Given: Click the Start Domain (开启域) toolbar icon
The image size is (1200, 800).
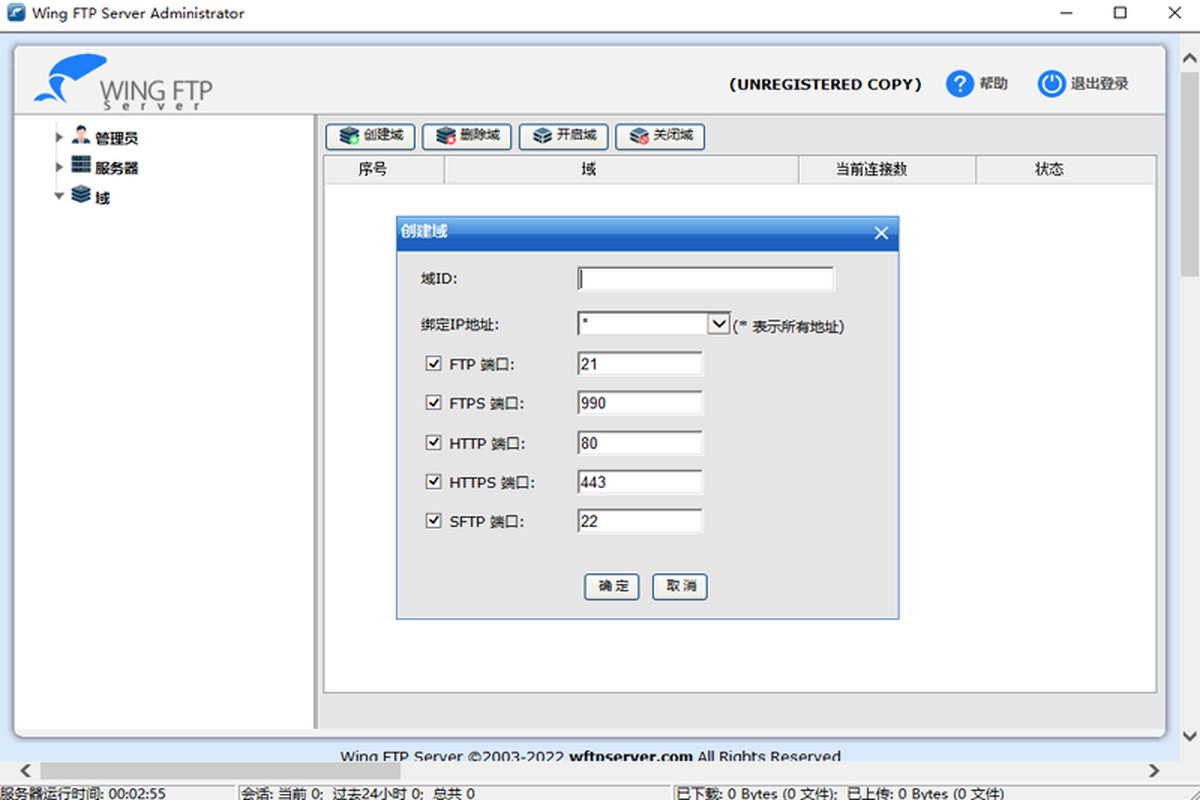Looking at the screenshot, I should (x=542, y=136).
